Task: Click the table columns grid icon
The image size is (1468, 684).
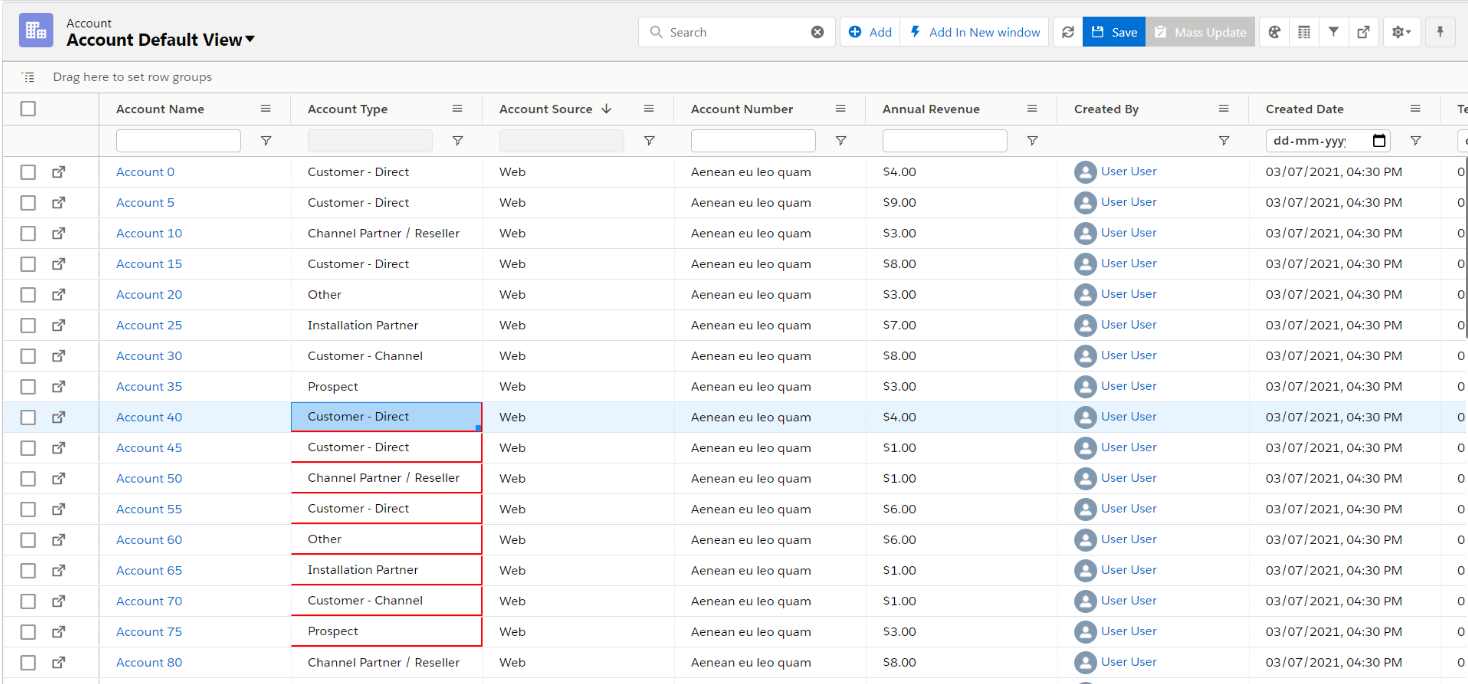Action: pyautogui.click(x=1304, y=32)
